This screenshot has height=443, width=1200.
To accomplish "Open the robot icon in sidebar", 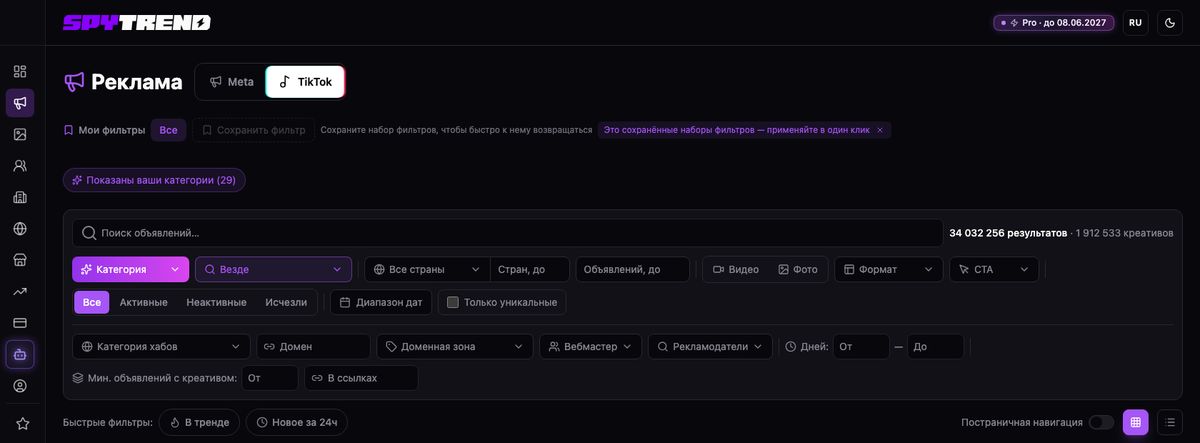I will pos(20,354).
